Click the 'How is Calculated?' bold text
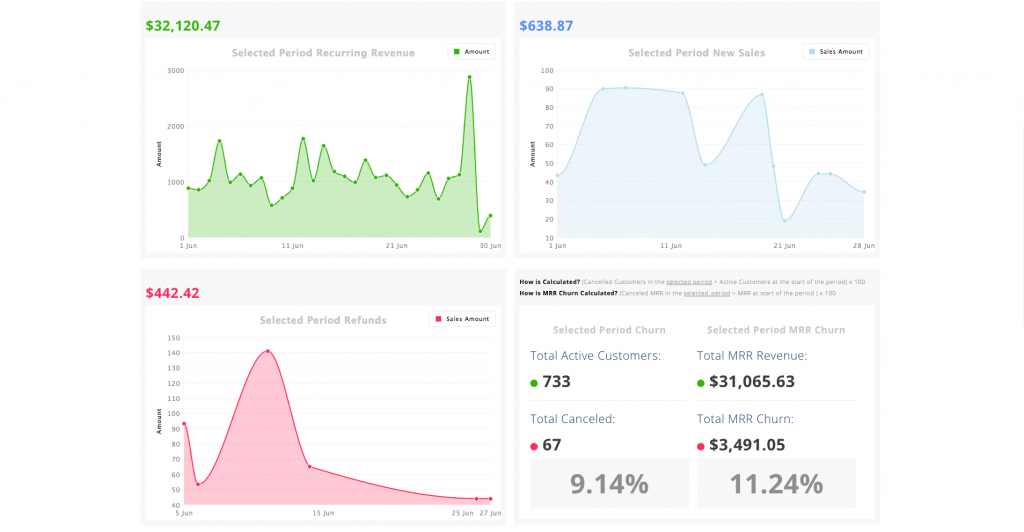Image resolution: width=1024 pixels, height=532 pixels. (549, 282)
